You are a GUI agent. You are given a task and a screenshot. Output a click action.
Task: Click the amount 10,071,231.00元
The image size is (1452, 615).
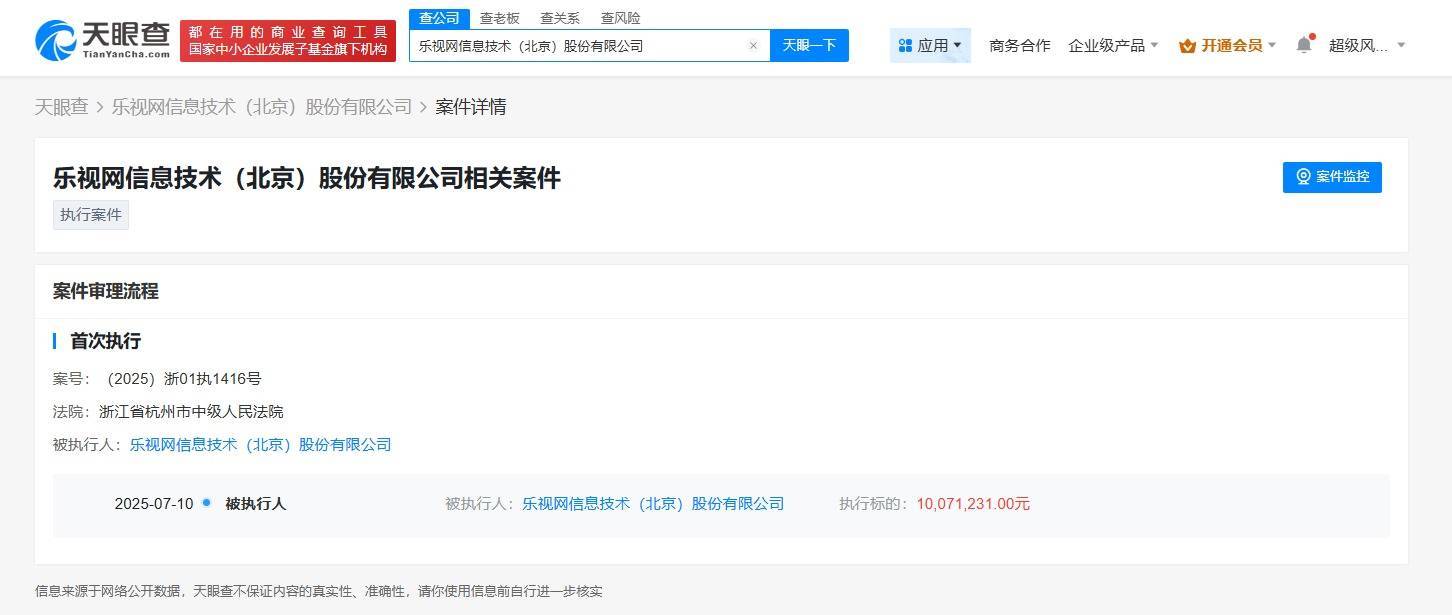973,504
